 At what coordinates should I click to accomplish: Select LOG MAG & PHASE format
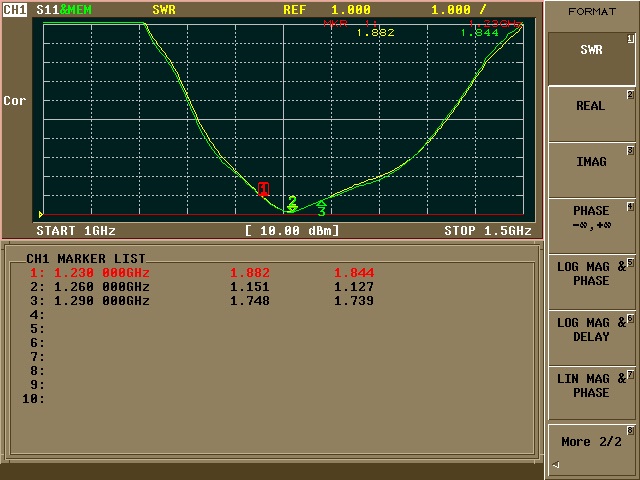click(591, 282)
